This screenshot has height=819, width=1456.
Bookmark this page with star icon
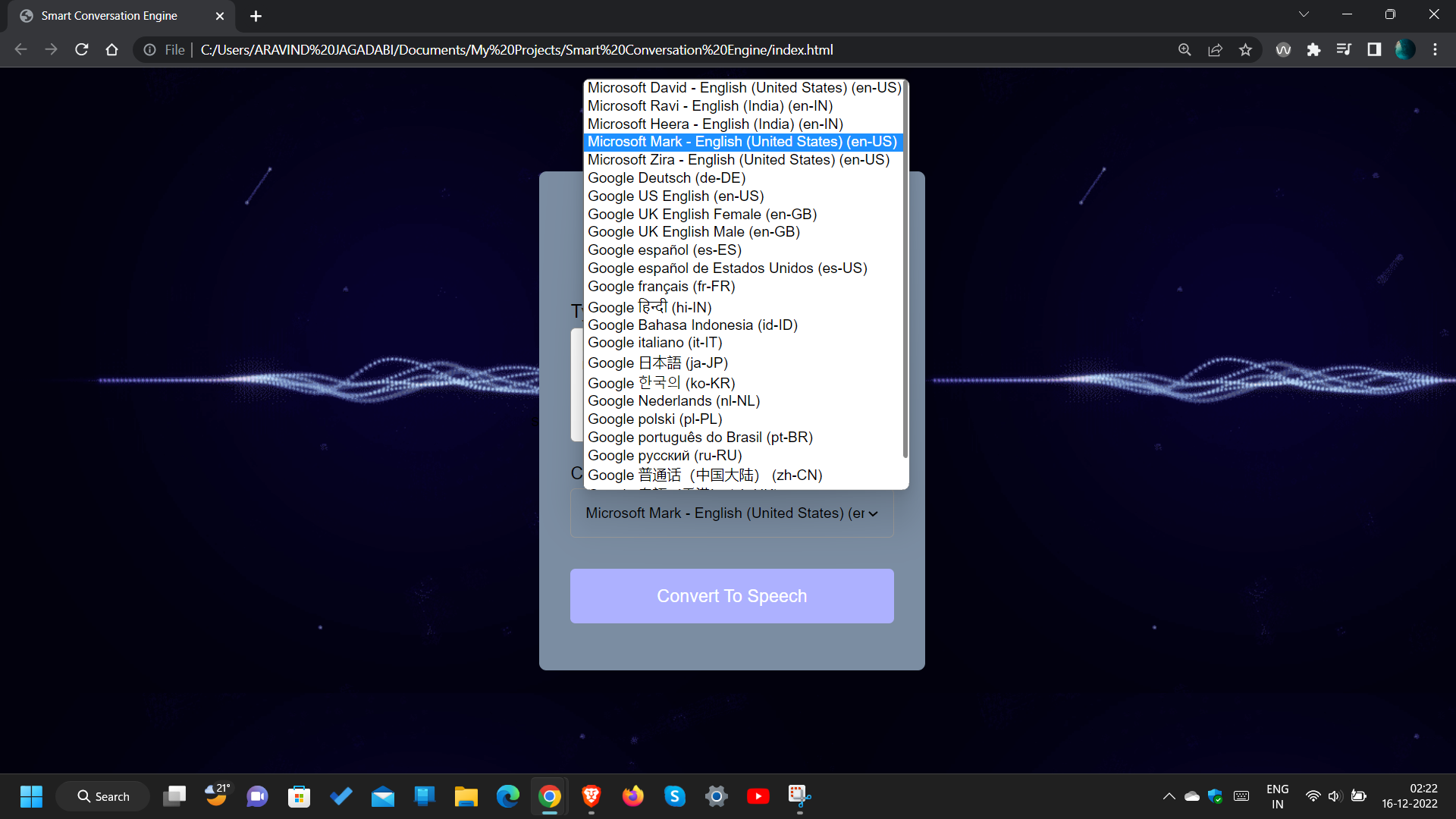pos(1245,50)
